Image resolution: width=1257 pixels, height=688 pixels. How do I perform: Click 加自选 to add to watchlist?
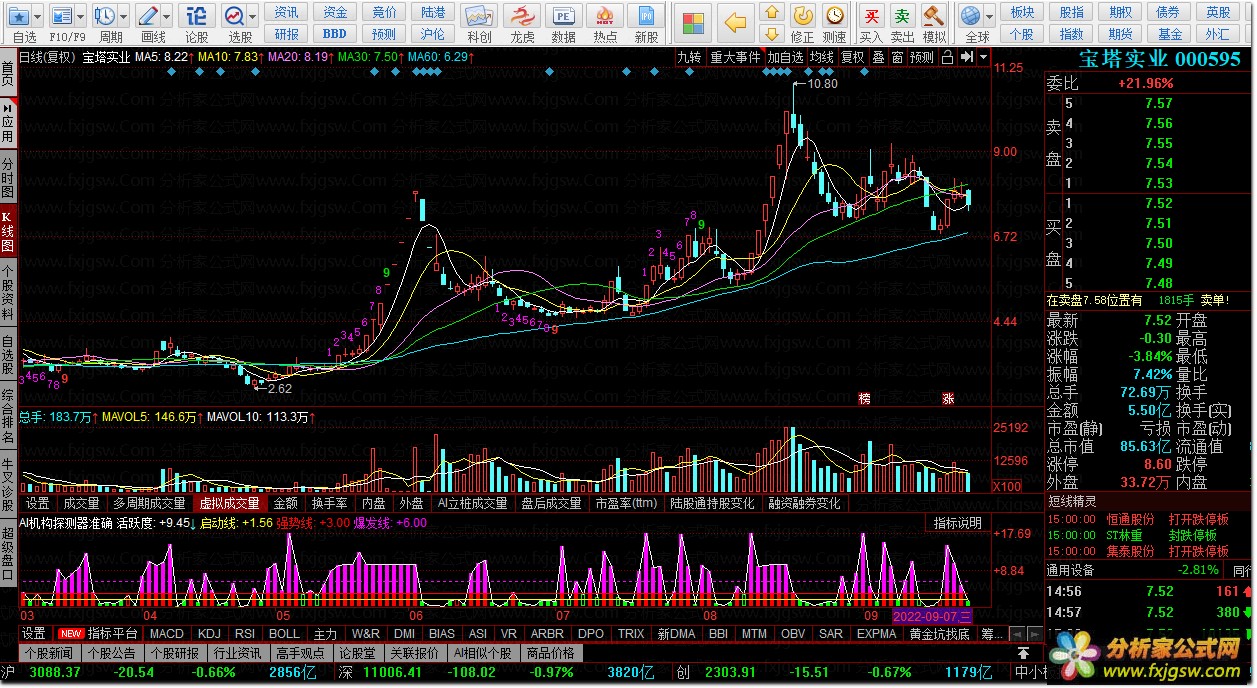coord(785,58)
